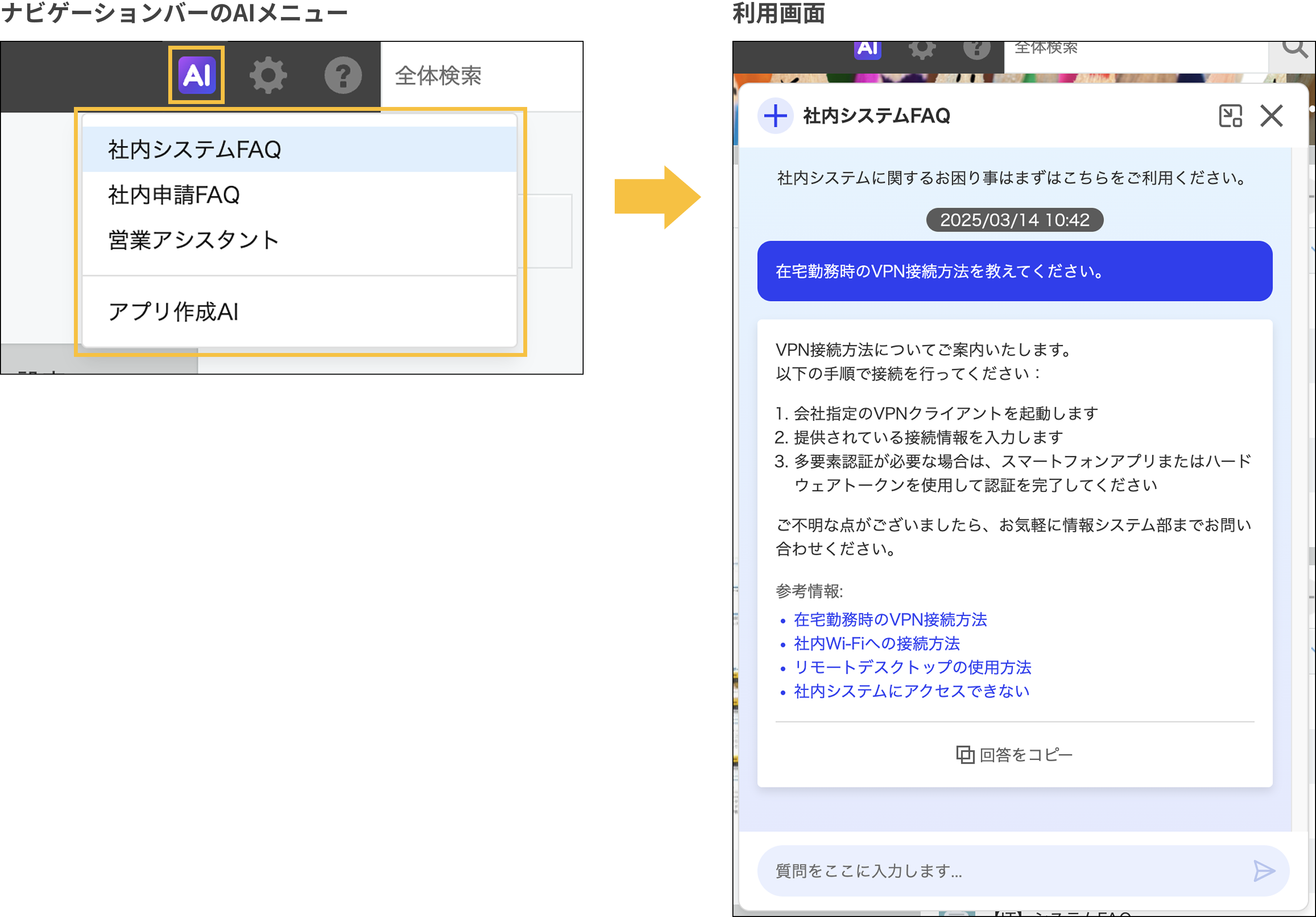Open link リモートデスクトップの使用方法

pyautogui.click(x=912, y=667)
